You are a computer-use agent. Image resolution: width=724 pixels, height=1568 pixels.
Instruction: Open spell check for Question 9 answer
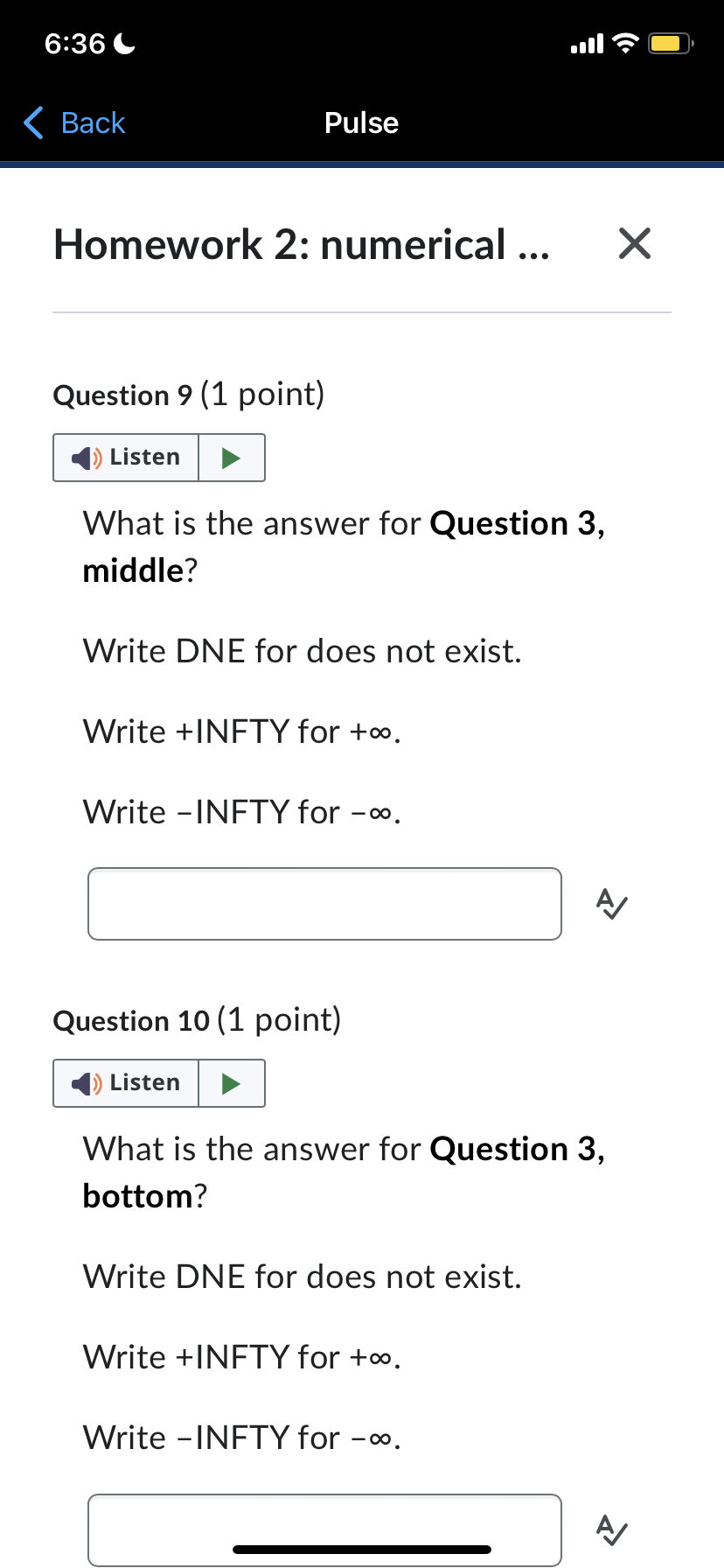point(610,904)
